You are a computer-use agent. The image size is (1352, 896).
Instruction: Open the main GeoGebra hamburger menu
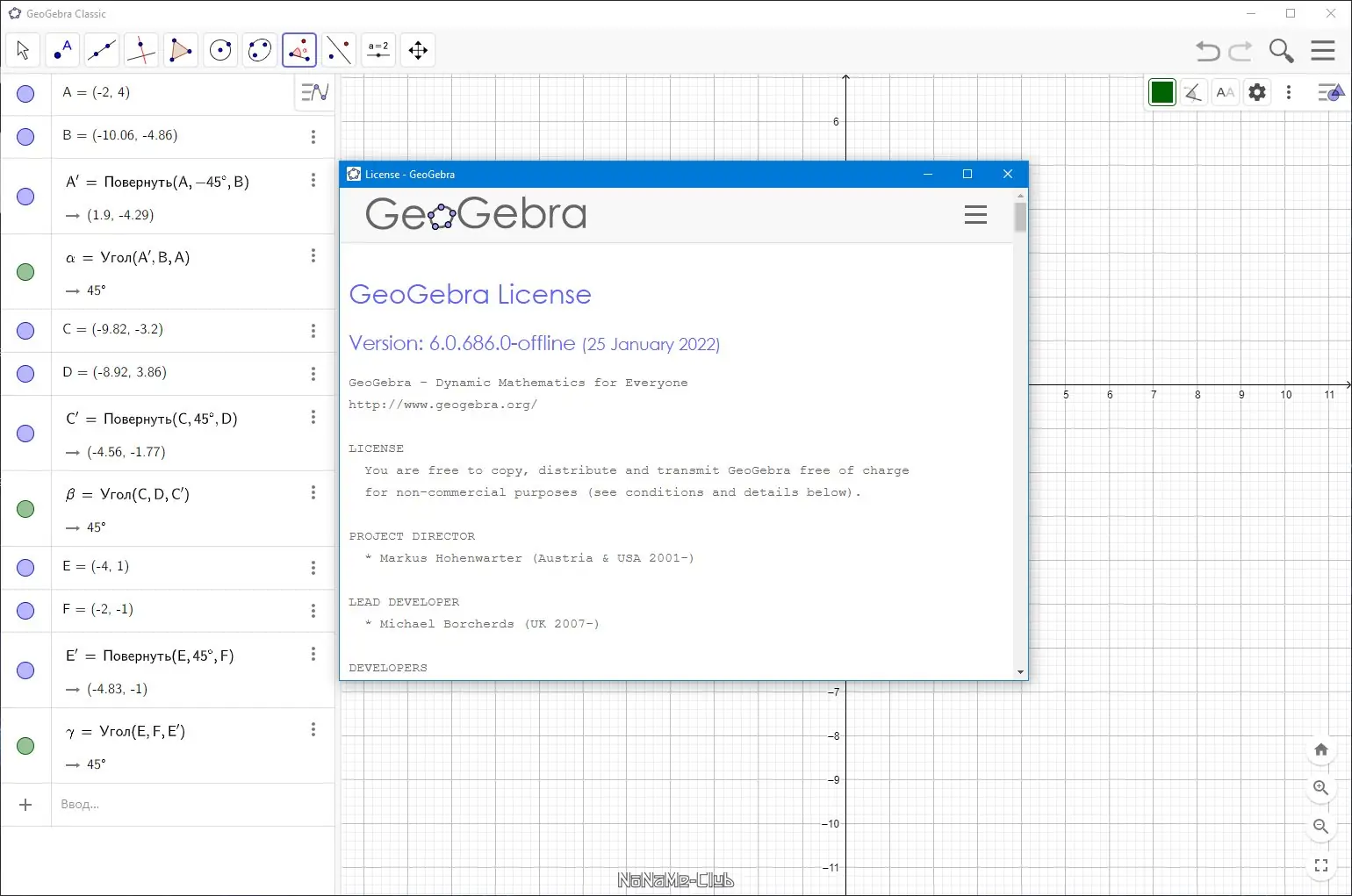coord(1323,50)
